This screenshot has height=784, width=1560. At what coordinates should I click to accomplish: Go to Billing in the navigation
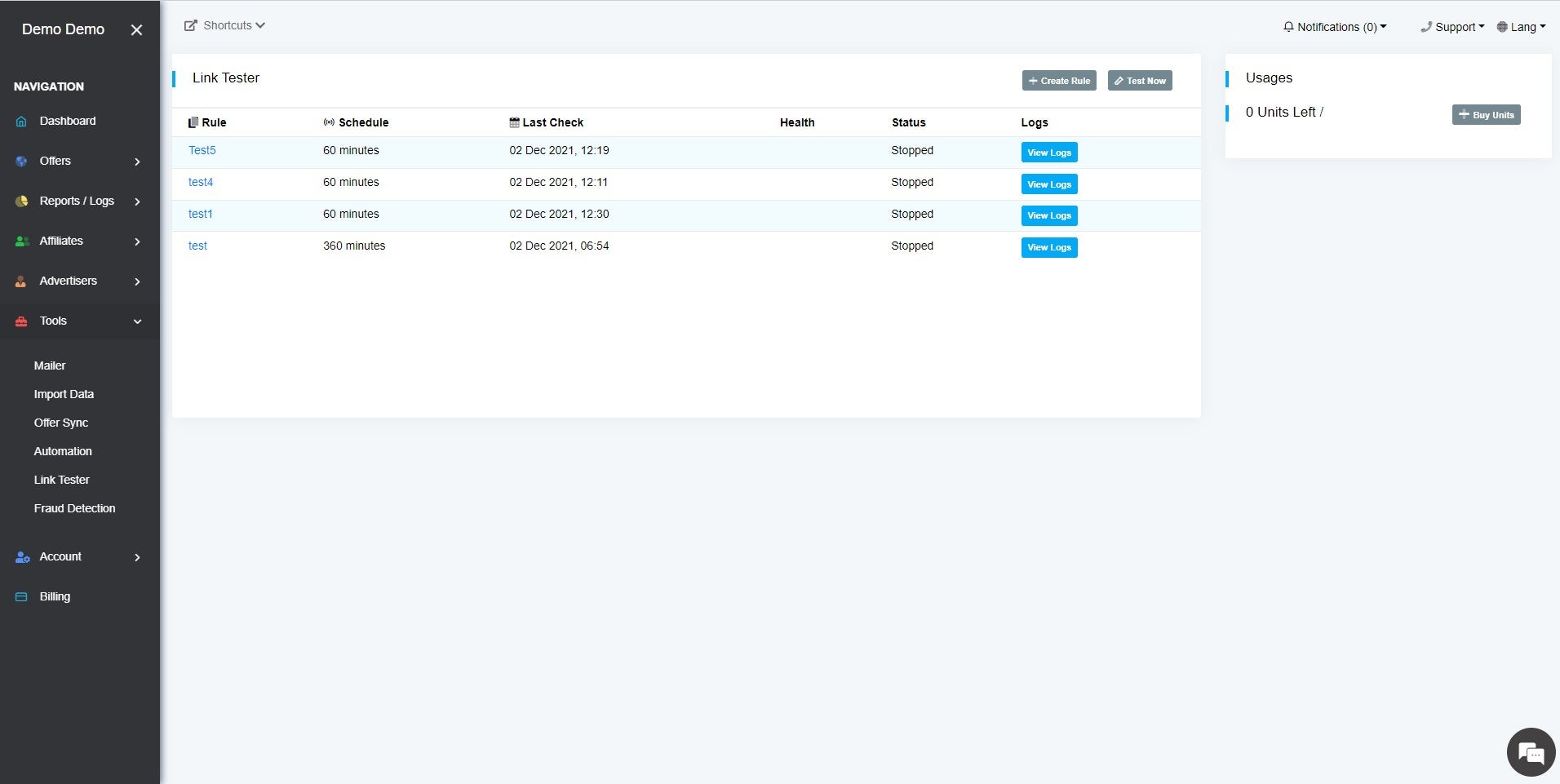[55, 596]
